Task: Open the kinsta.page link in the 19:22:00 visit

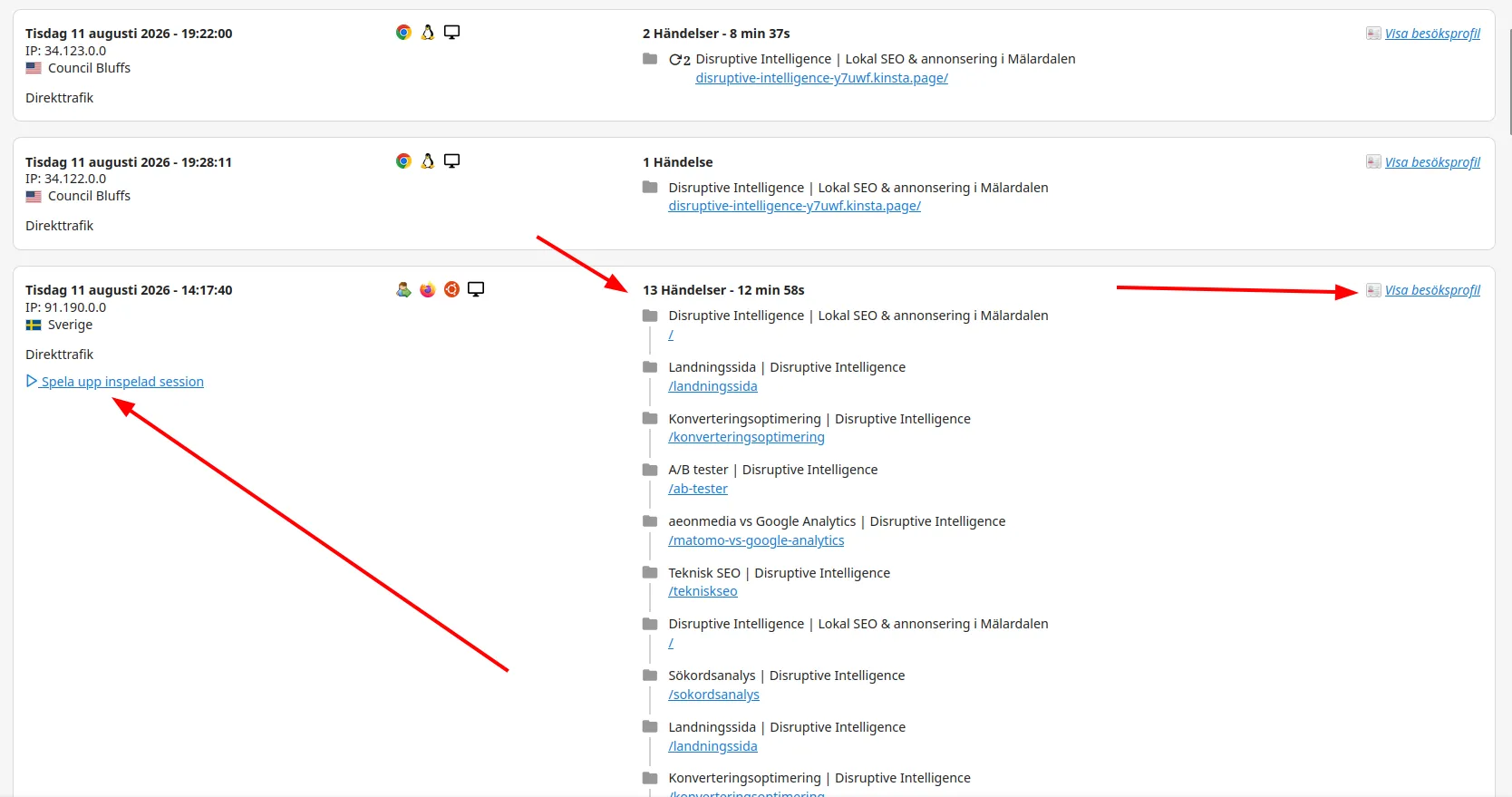Action: coord(821,78)
